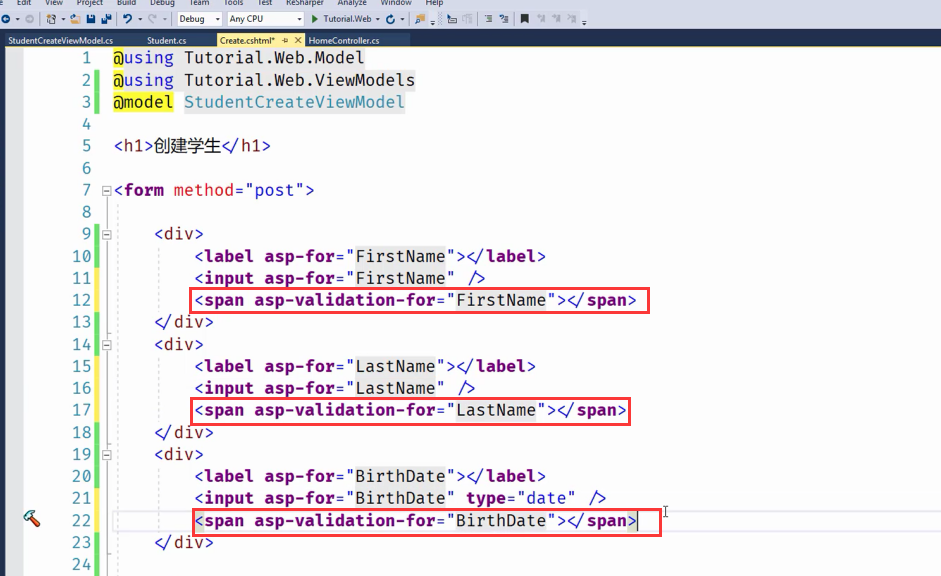Expand the New Project dropdown arrow
Image resolution: width=941 pixels, height=576 pixels.
63,19
